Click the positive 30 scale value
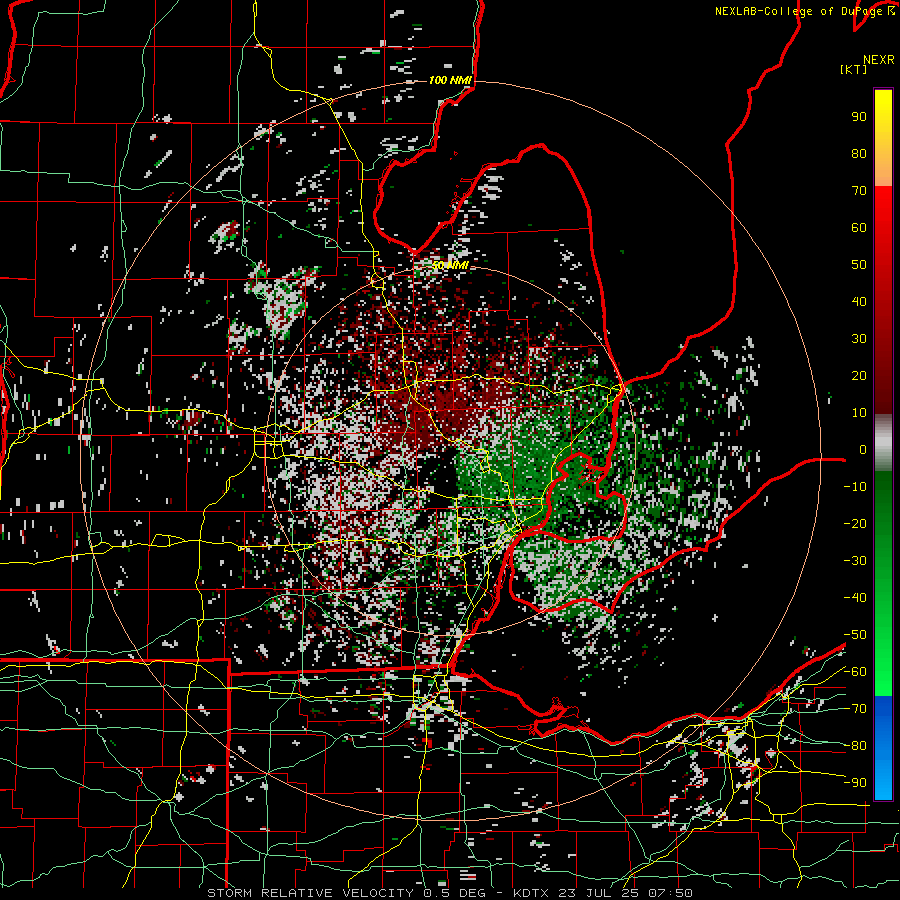 click(859, 339)
